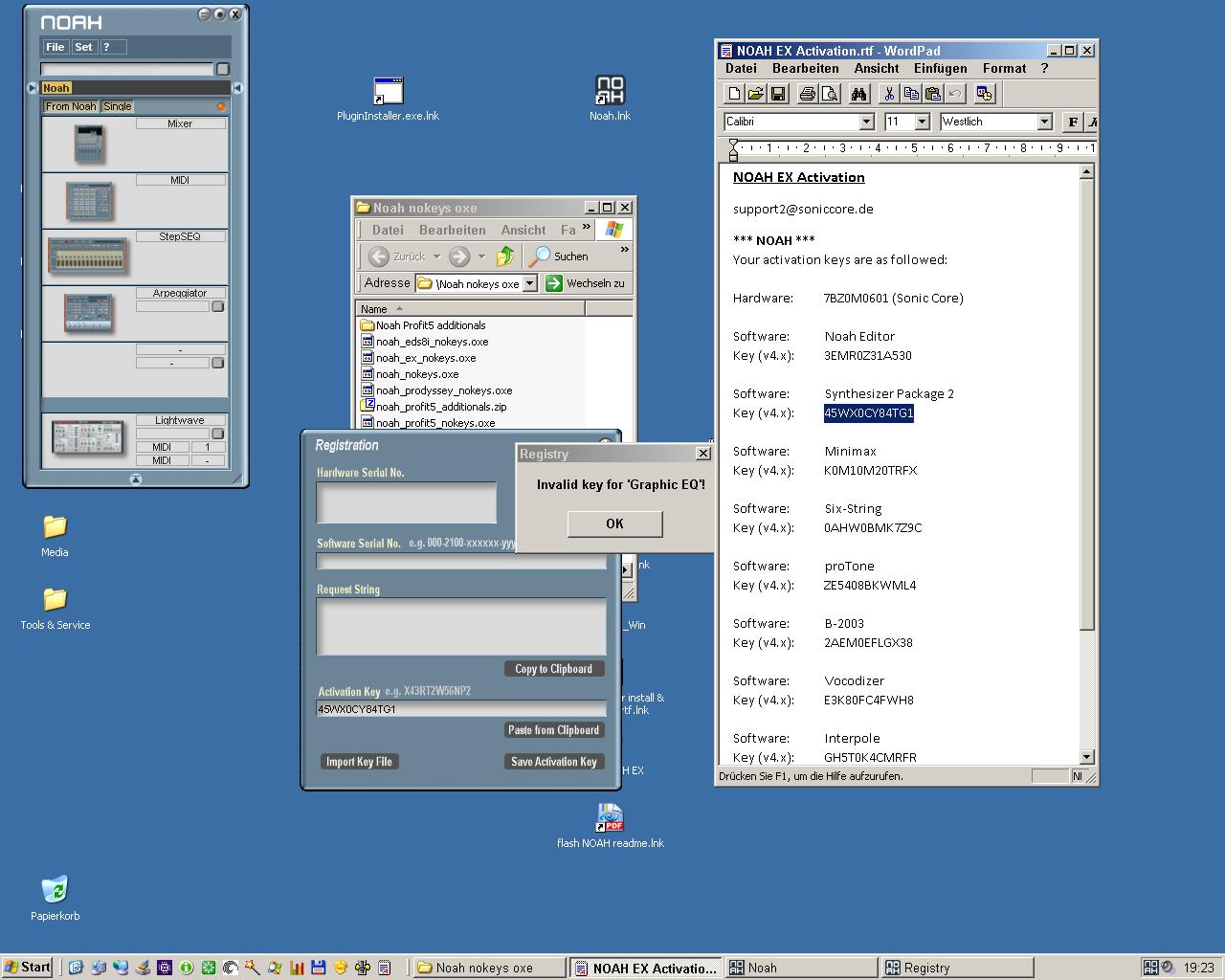
Task: Insert date and time via WordPad toolbar
Action: pos(984,94)
